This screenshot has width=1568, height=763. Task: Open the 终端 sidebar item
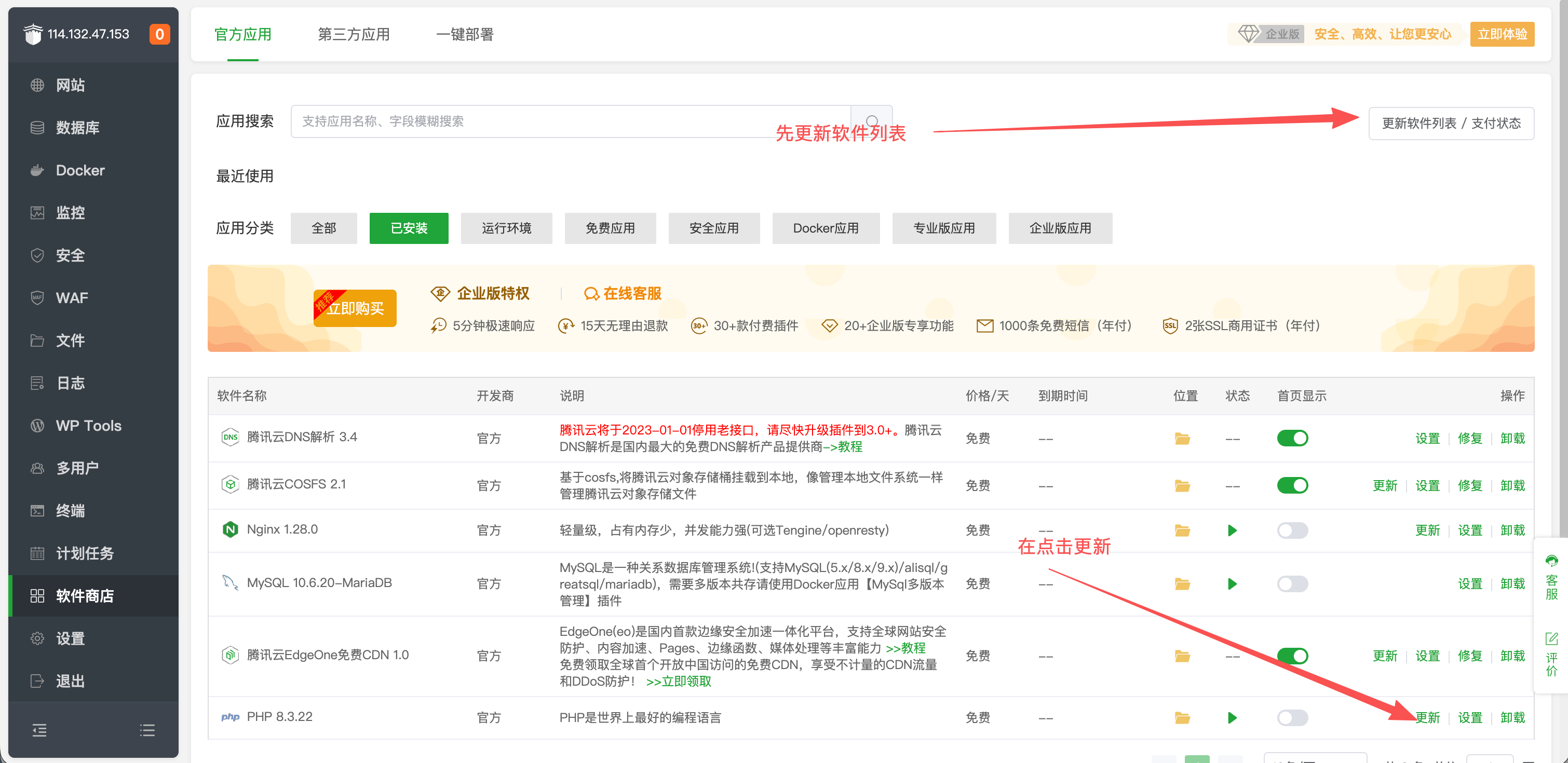93,511
